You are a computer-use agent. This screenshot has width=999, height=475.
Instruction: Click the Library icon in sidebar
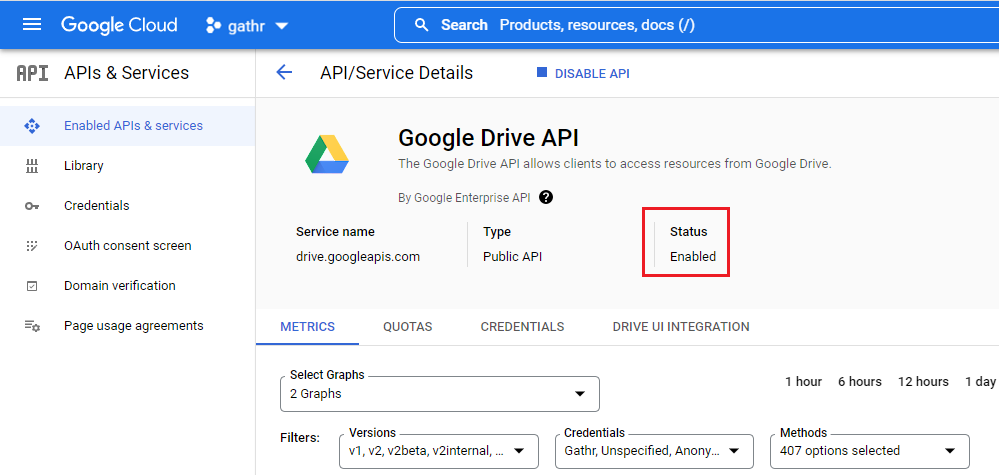(32, 166)
